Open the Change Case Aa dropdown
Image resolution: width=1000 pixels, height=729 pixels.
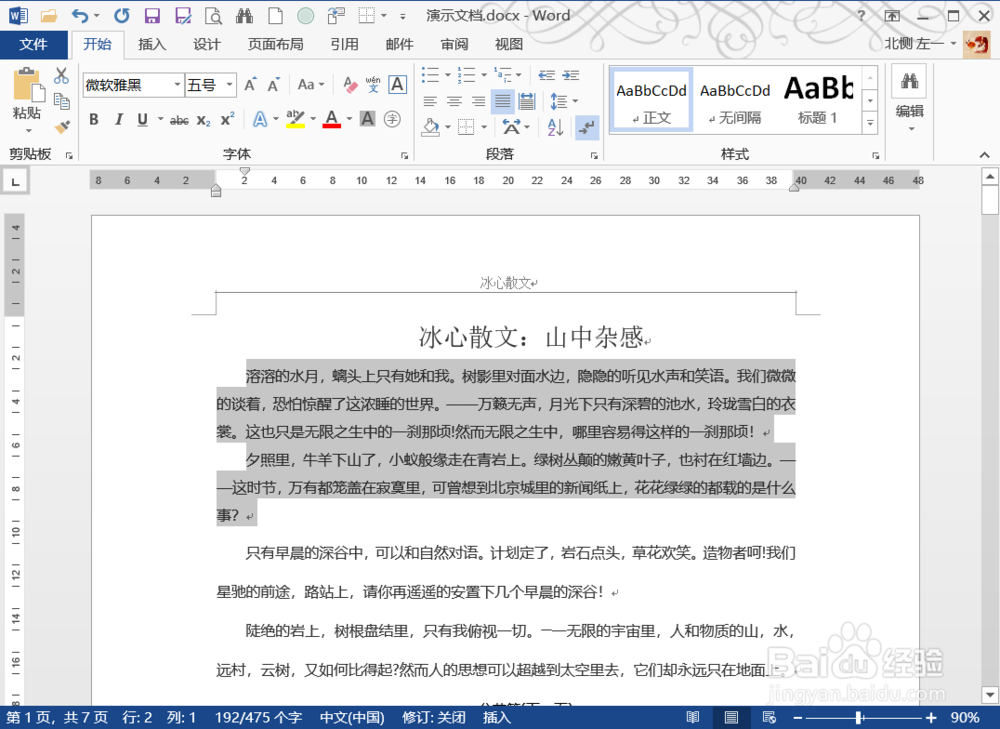pos(311,85)
